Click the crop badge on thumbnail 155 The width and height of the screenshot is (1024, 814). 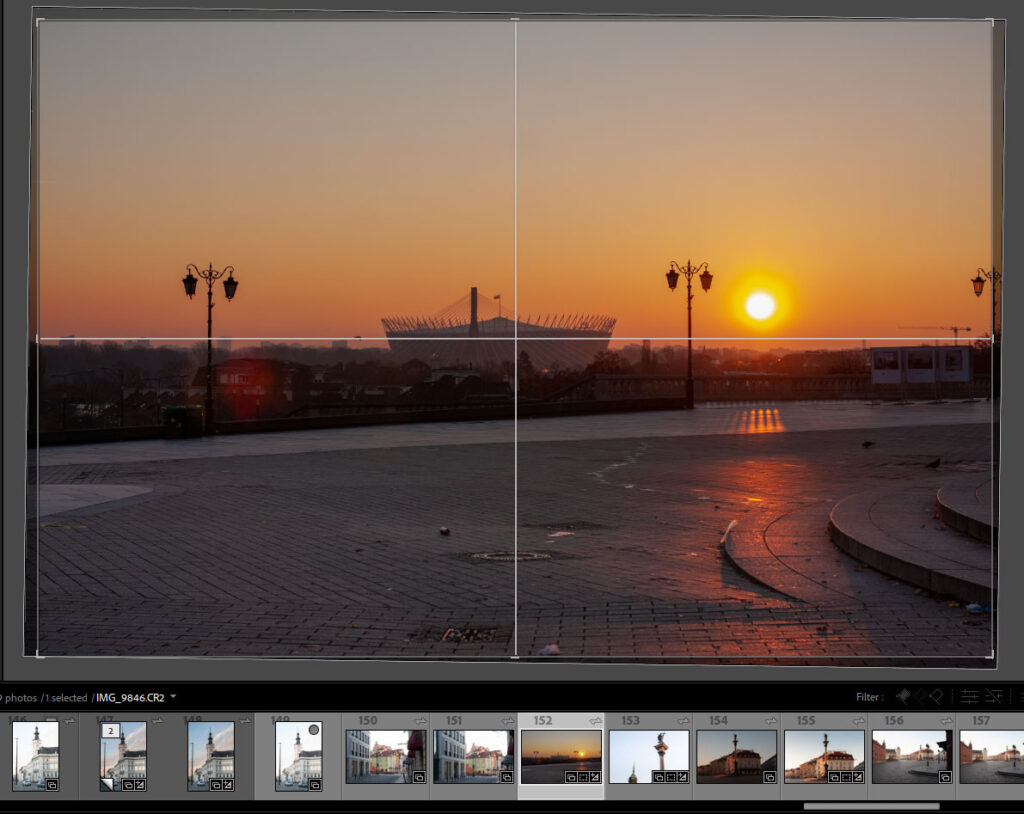(x=846, y=778)
